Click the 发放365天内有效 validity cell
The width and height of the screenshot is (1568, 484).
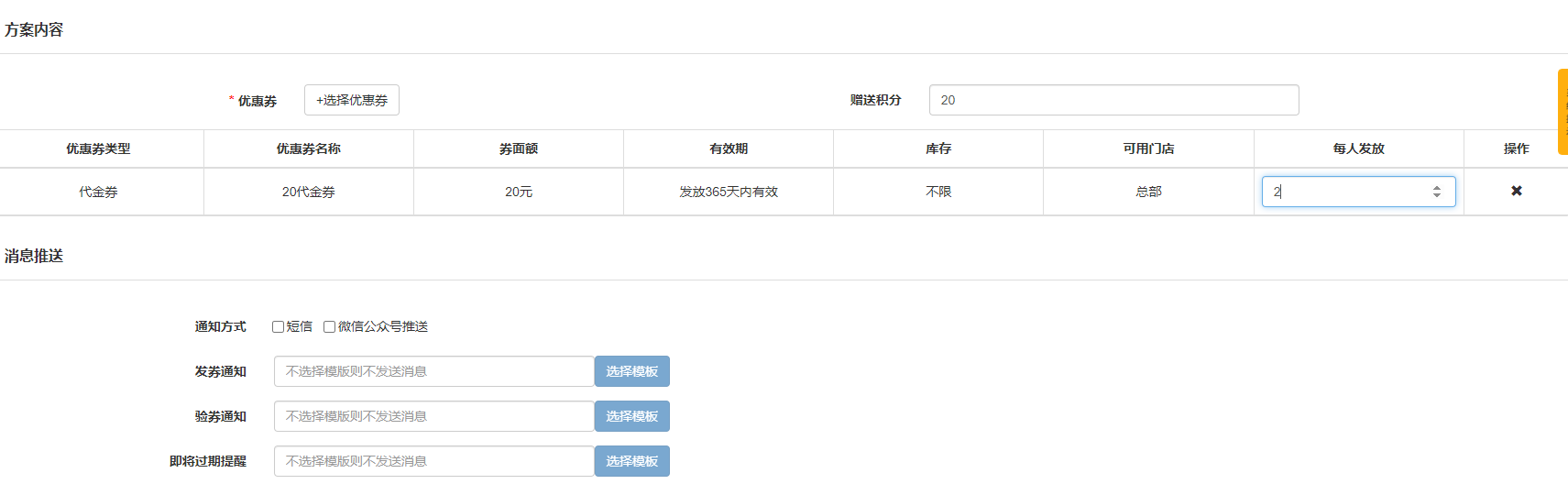click(x=728, y=192)
